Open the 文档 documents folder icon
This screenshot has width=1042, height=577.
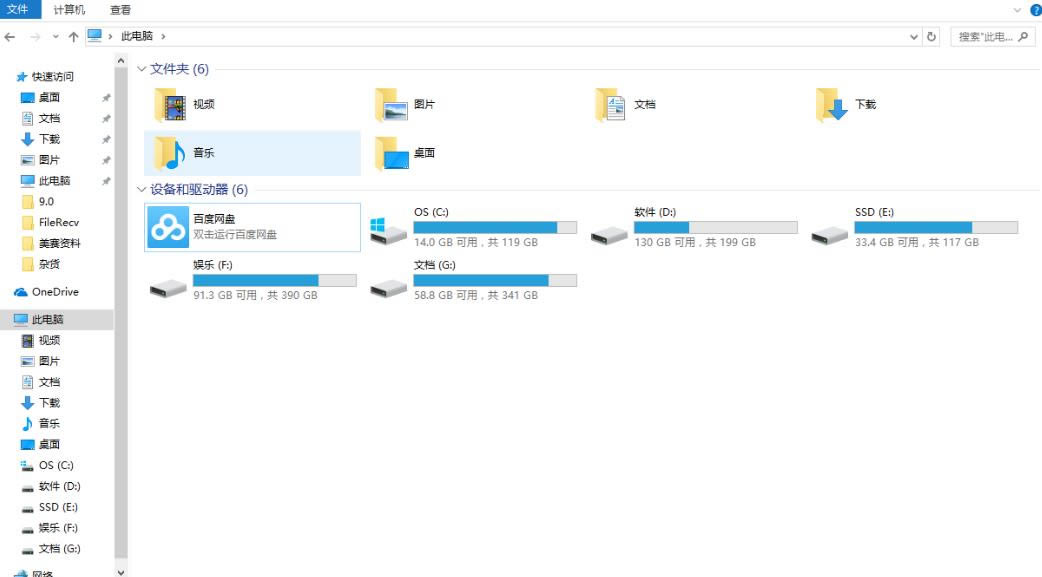click(611, 104)
